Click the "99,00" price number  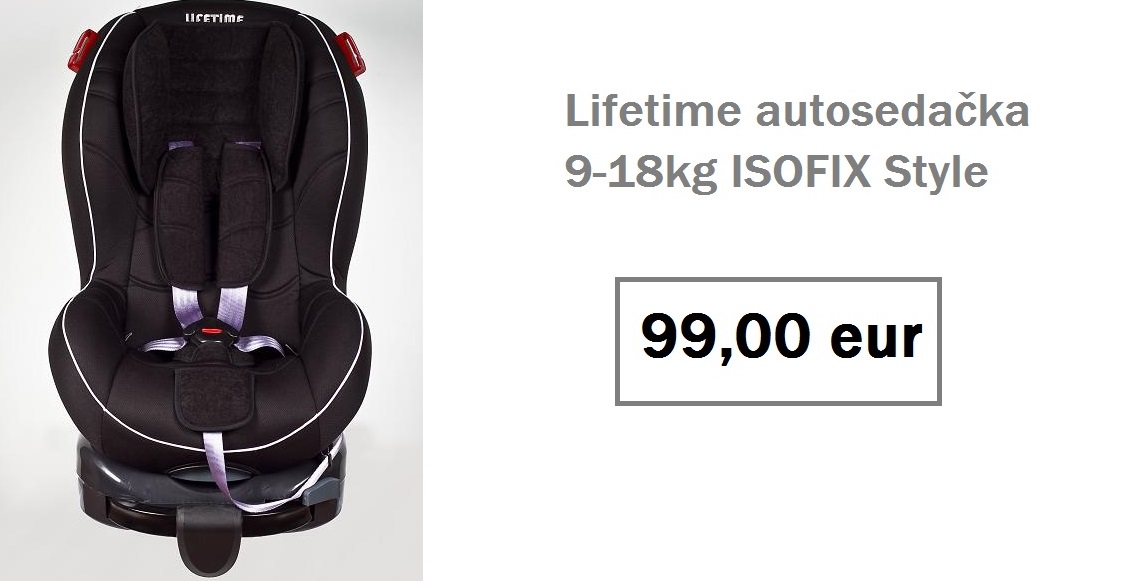point(726,338)
